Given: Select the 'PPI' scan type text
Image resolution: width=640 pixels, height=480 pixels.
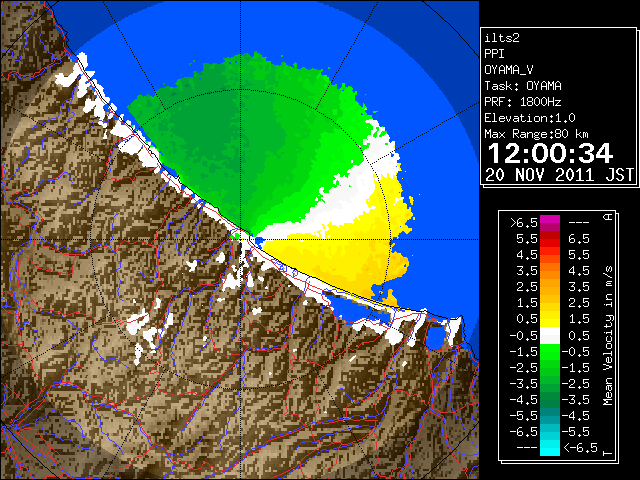Looking at the screenshot, I should tap(494, 54).
